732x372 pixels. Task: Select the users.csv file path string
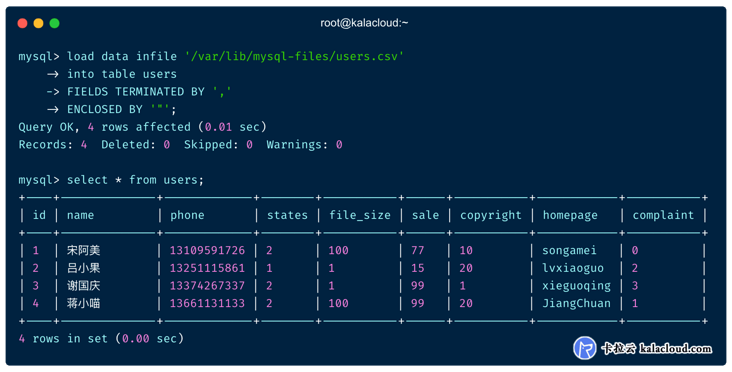294,56
